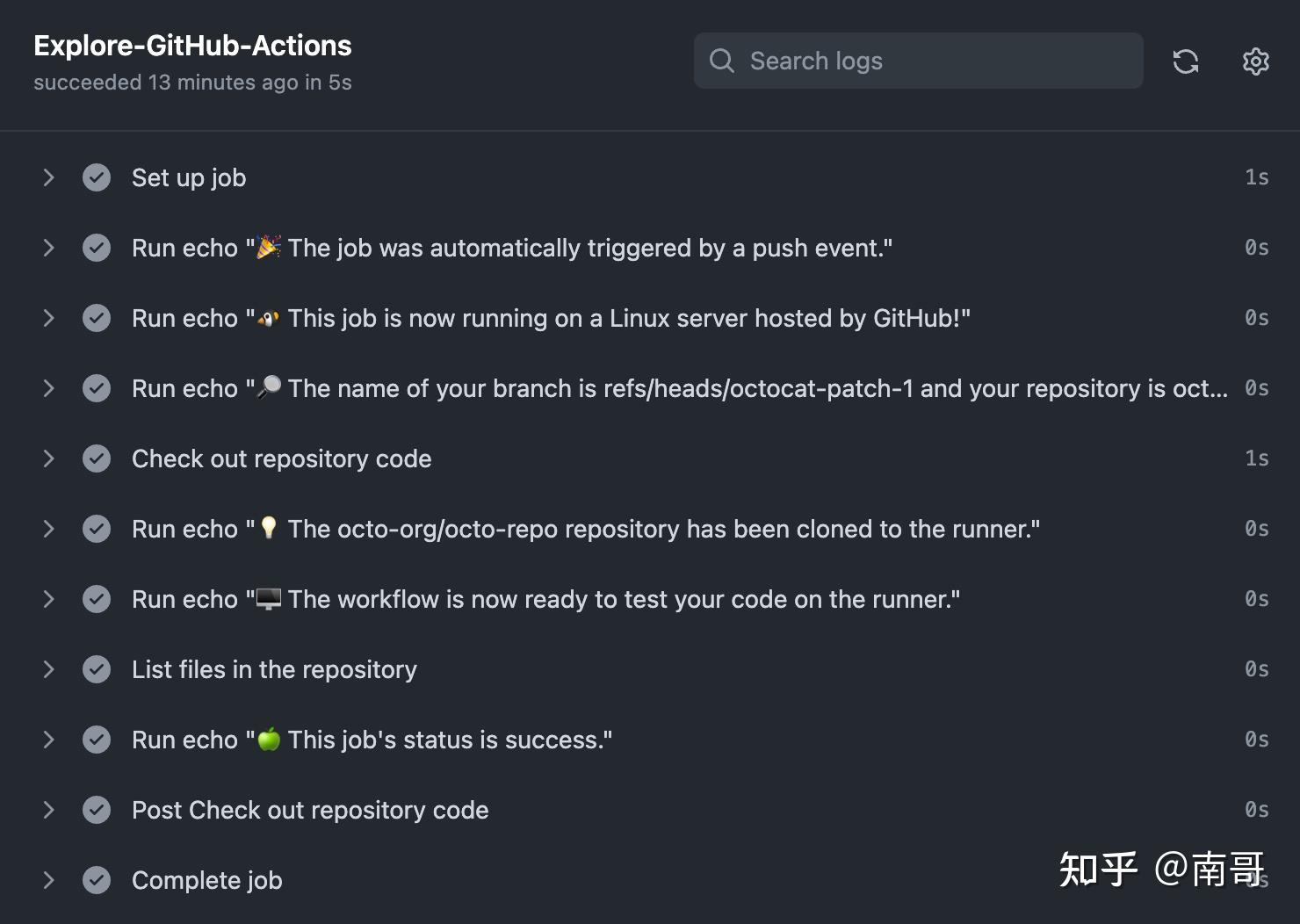The height and width of the screenshot is (924, 1300).
Task: Expand the push event echo step
Action: [x=48, y=248]
